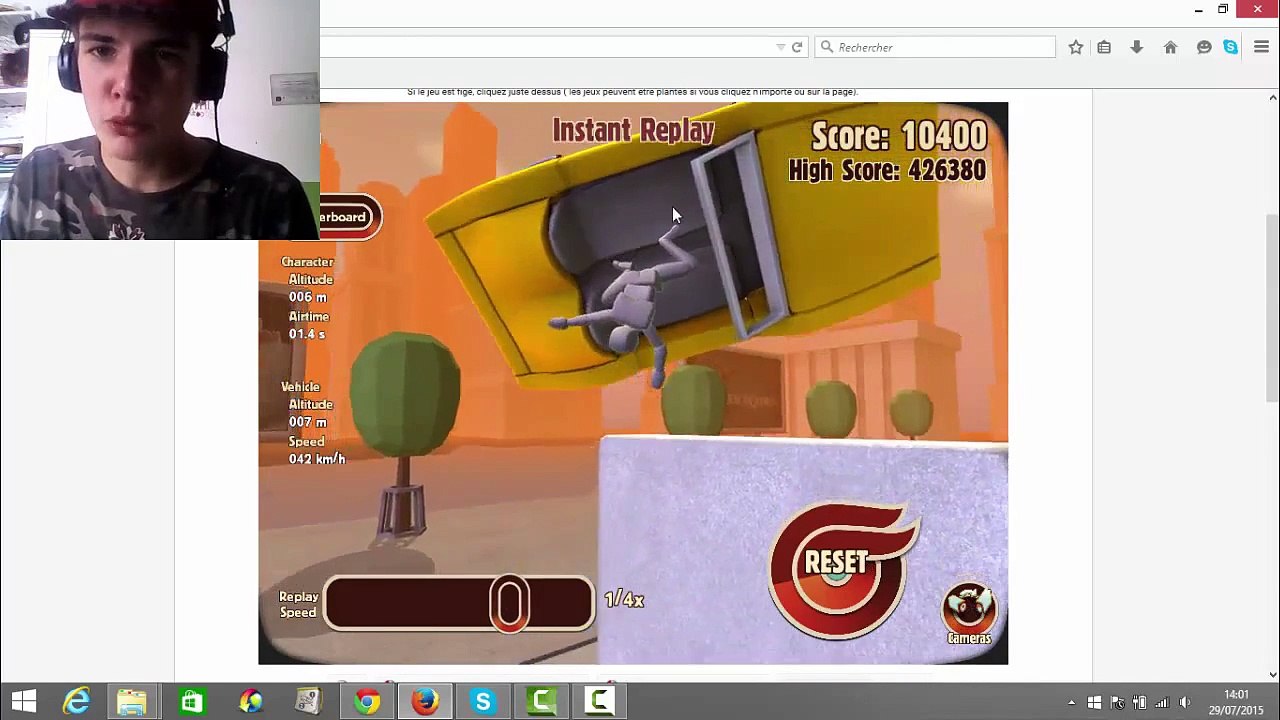Click the page vertical scrollbar thumb
The image size is (1280, 720).
click(x=1272, y=308)
